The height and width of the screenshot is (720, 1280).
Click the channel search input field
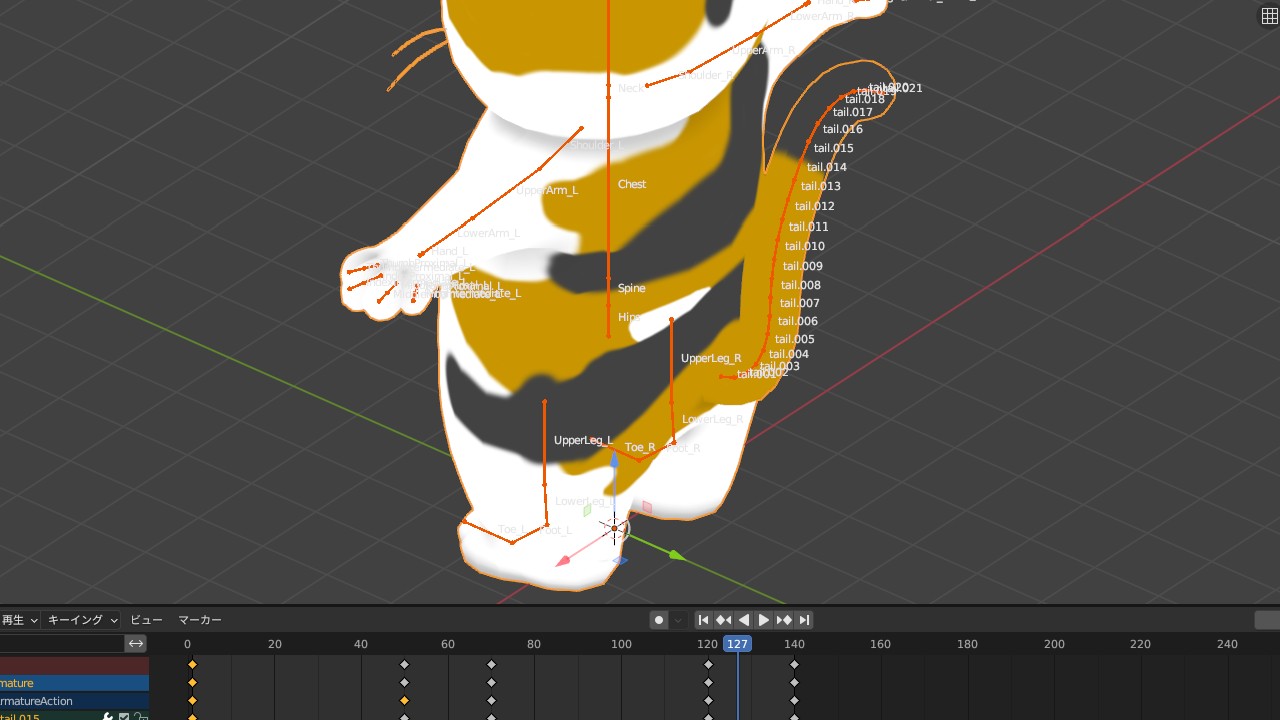[60, 643]
